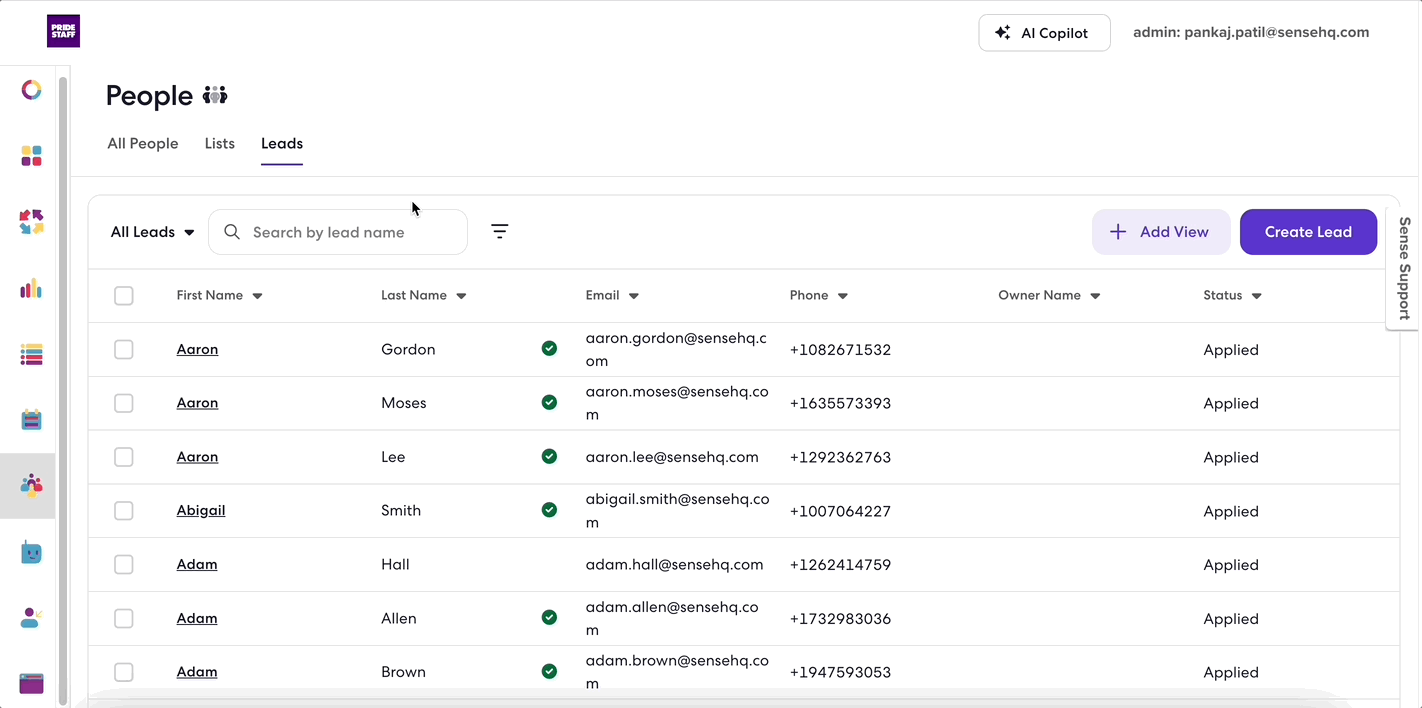The width and height of the screenshot is (1422, 708).
Task: Open Status column sort arrow
Action: point(1257,296)
